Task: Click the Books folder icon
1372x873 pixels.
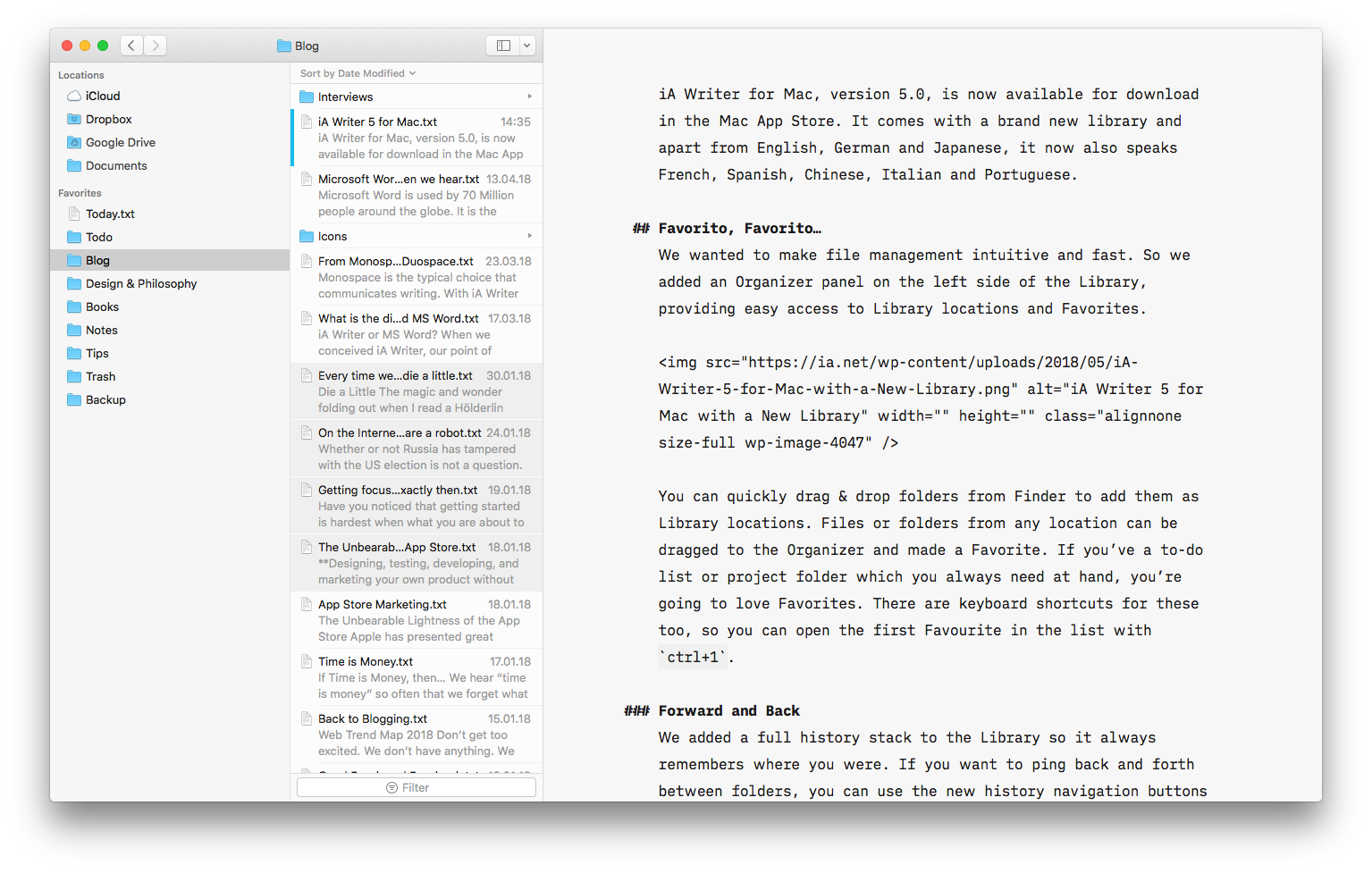Action: click(x=74, y=306)
